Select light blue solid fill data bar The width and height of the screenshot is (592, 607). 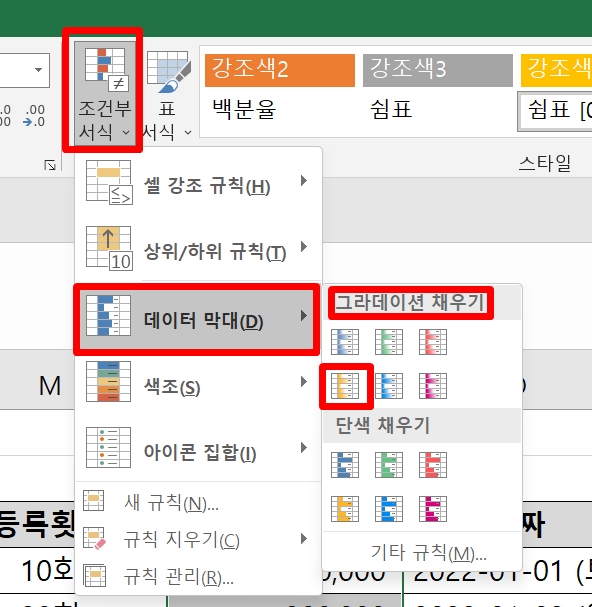tap(389, 509)
